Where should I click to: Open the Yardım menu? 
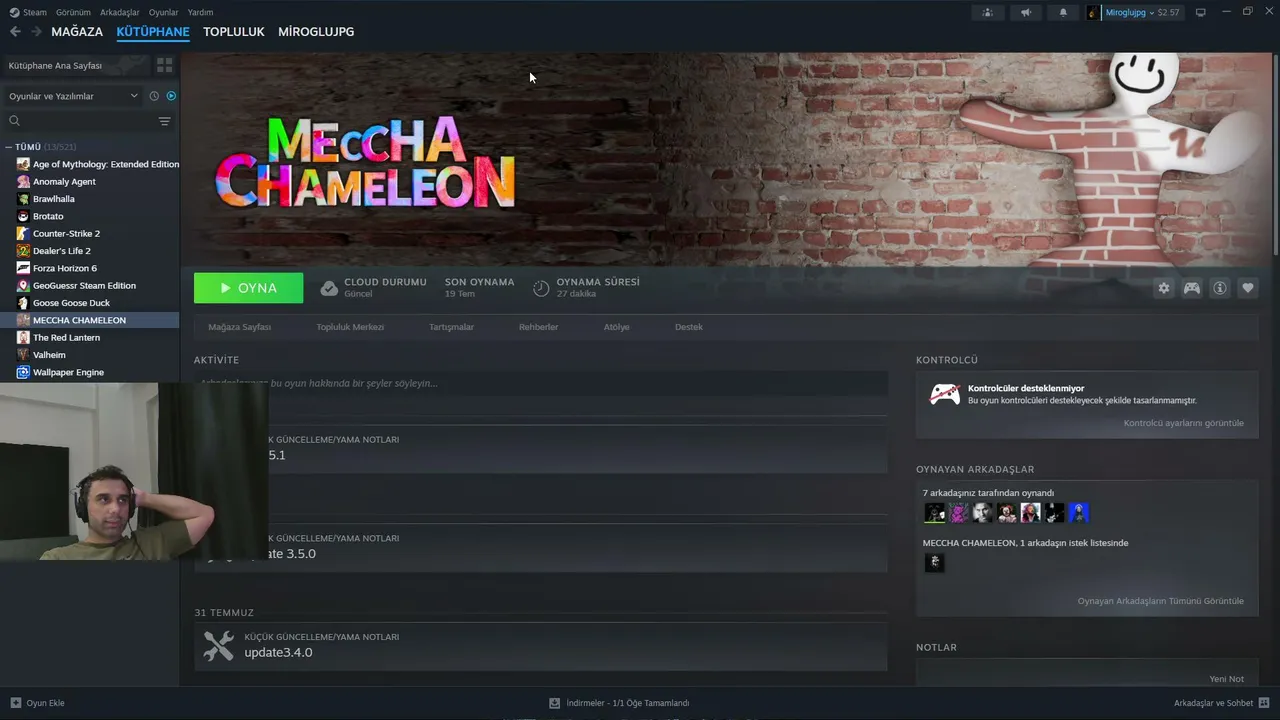[200, 12]
